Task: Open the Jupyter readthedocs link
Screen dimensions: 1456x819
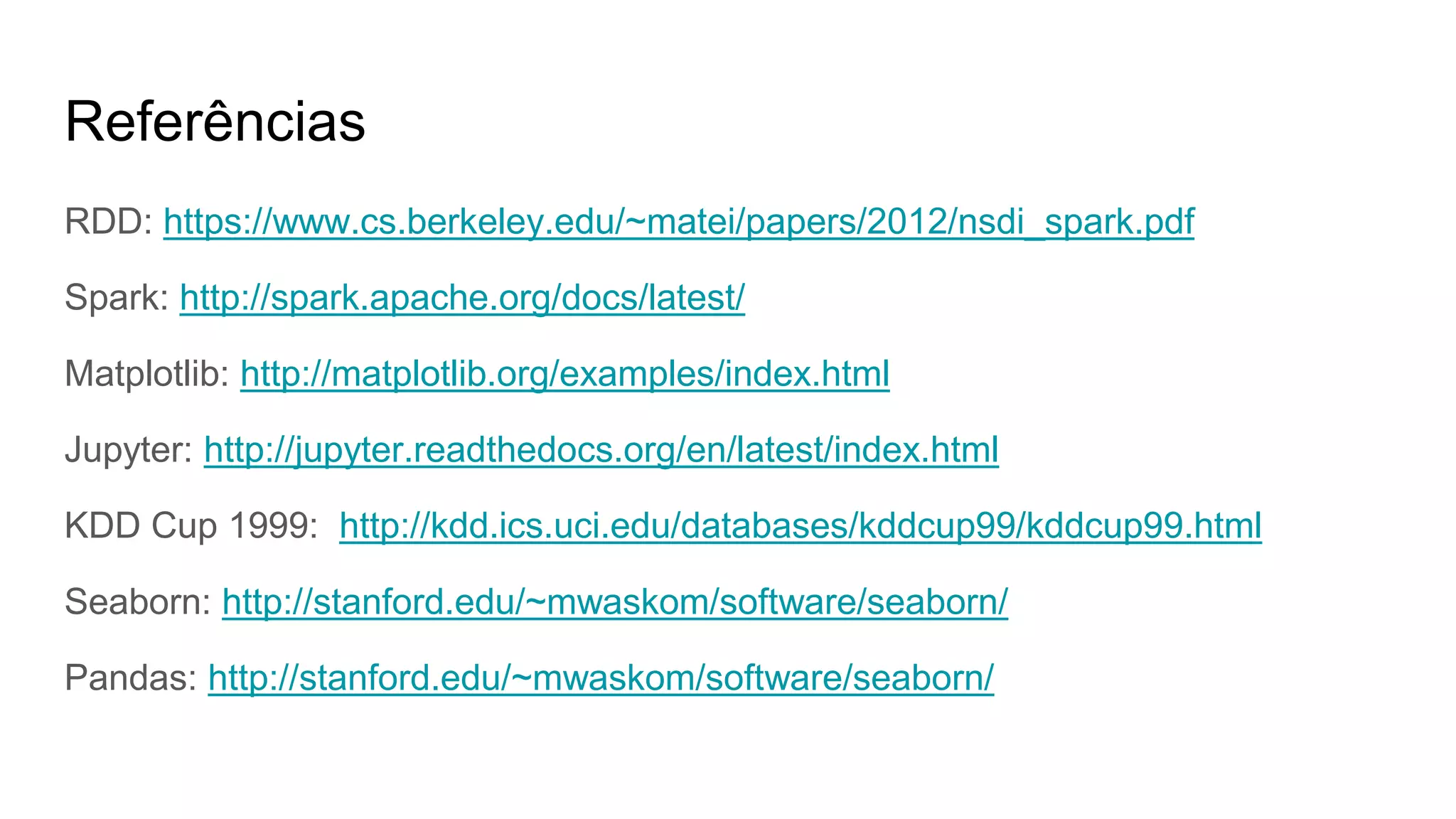Action: tap(601, 450)
